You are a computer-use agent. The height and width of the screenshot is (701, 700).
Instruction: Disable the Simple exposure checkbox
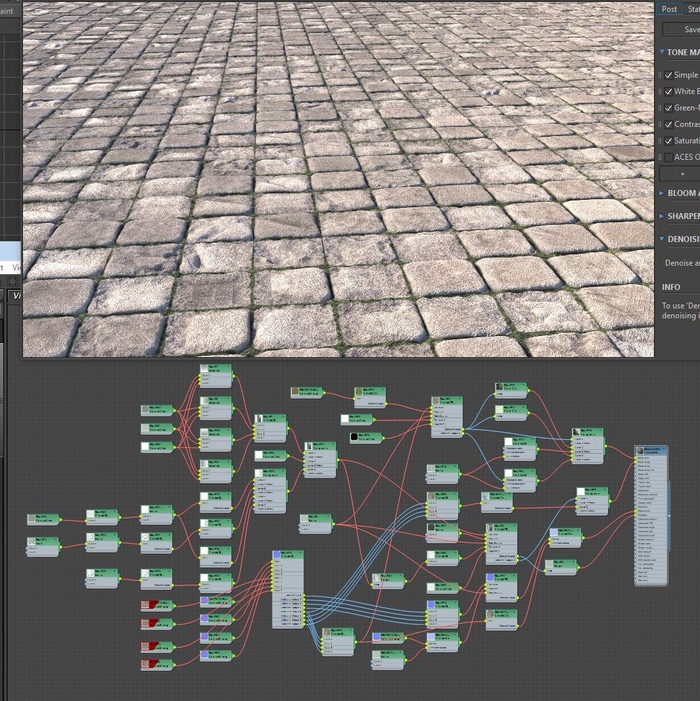tap(669, 75)
